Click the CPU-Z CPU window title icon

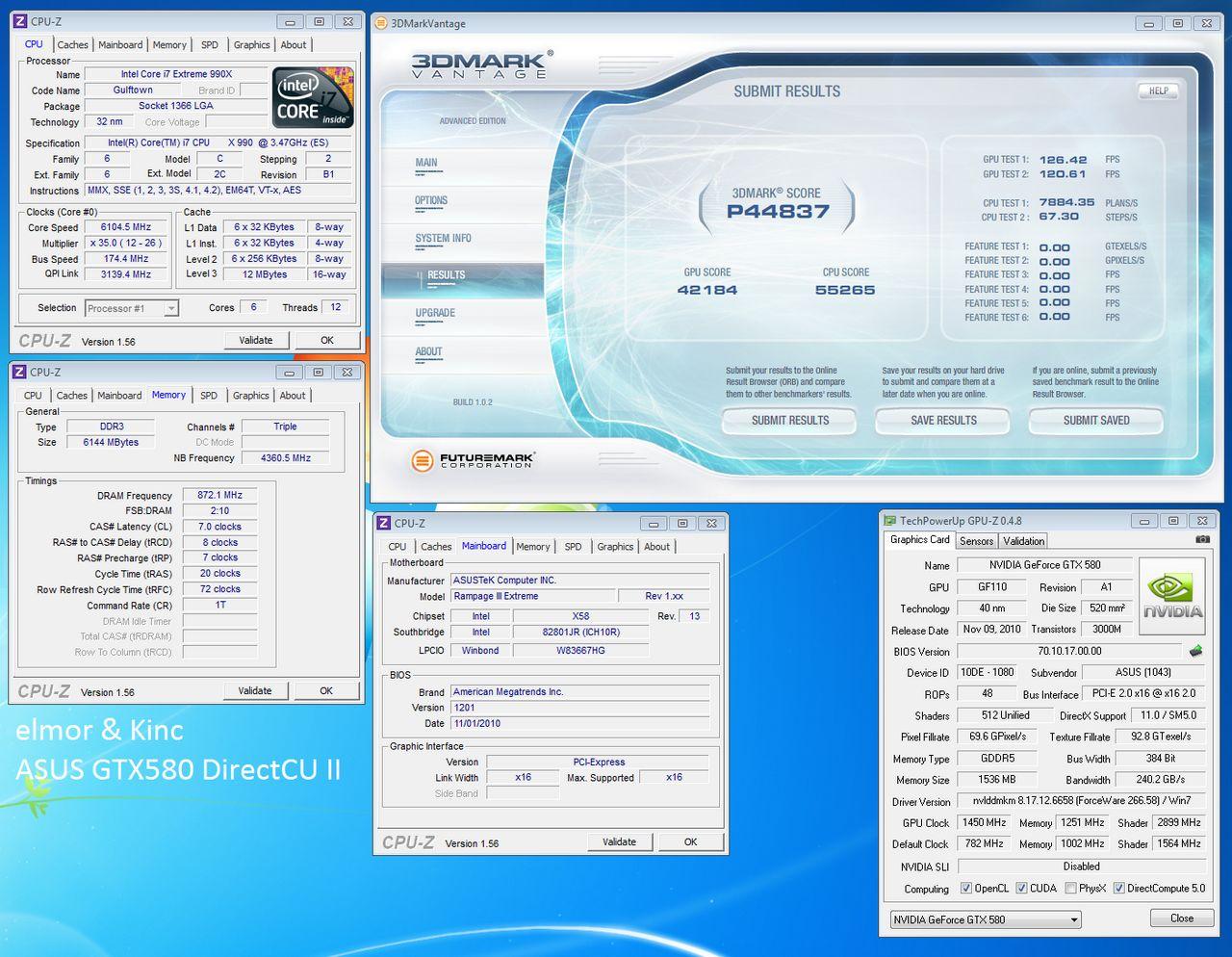tap(20, 21)
